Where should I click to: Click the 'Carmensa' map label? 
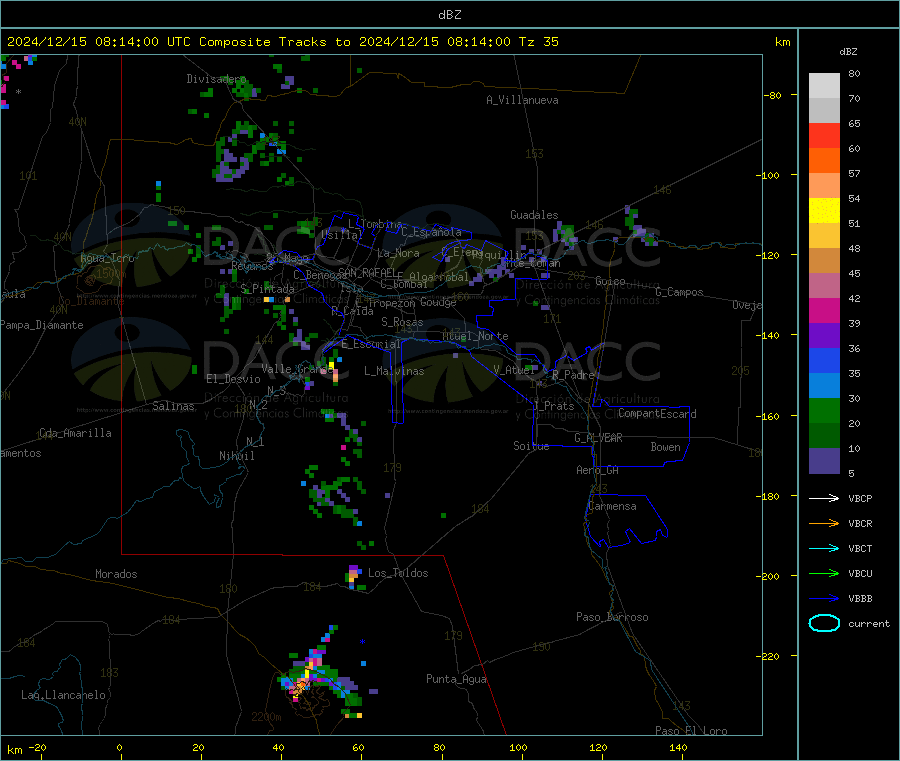[x=612, y=506]
